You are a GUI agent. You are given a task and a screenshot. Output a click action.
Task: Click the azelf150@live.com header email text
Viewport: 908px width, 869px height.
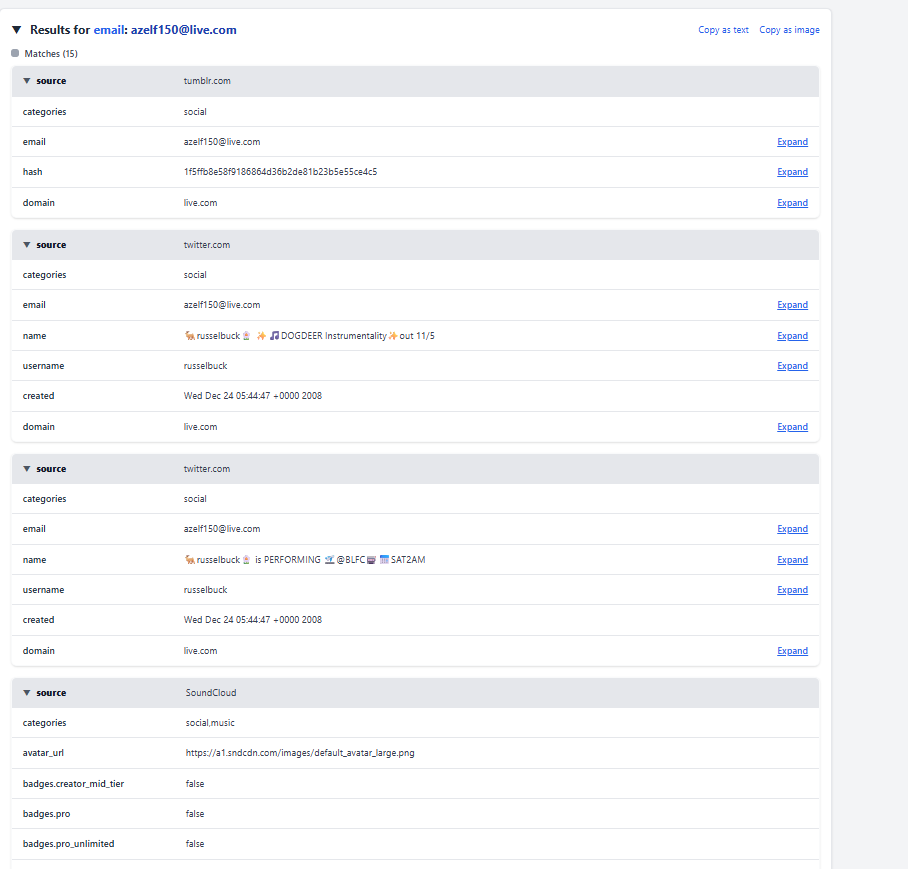[x=183, y=30]
